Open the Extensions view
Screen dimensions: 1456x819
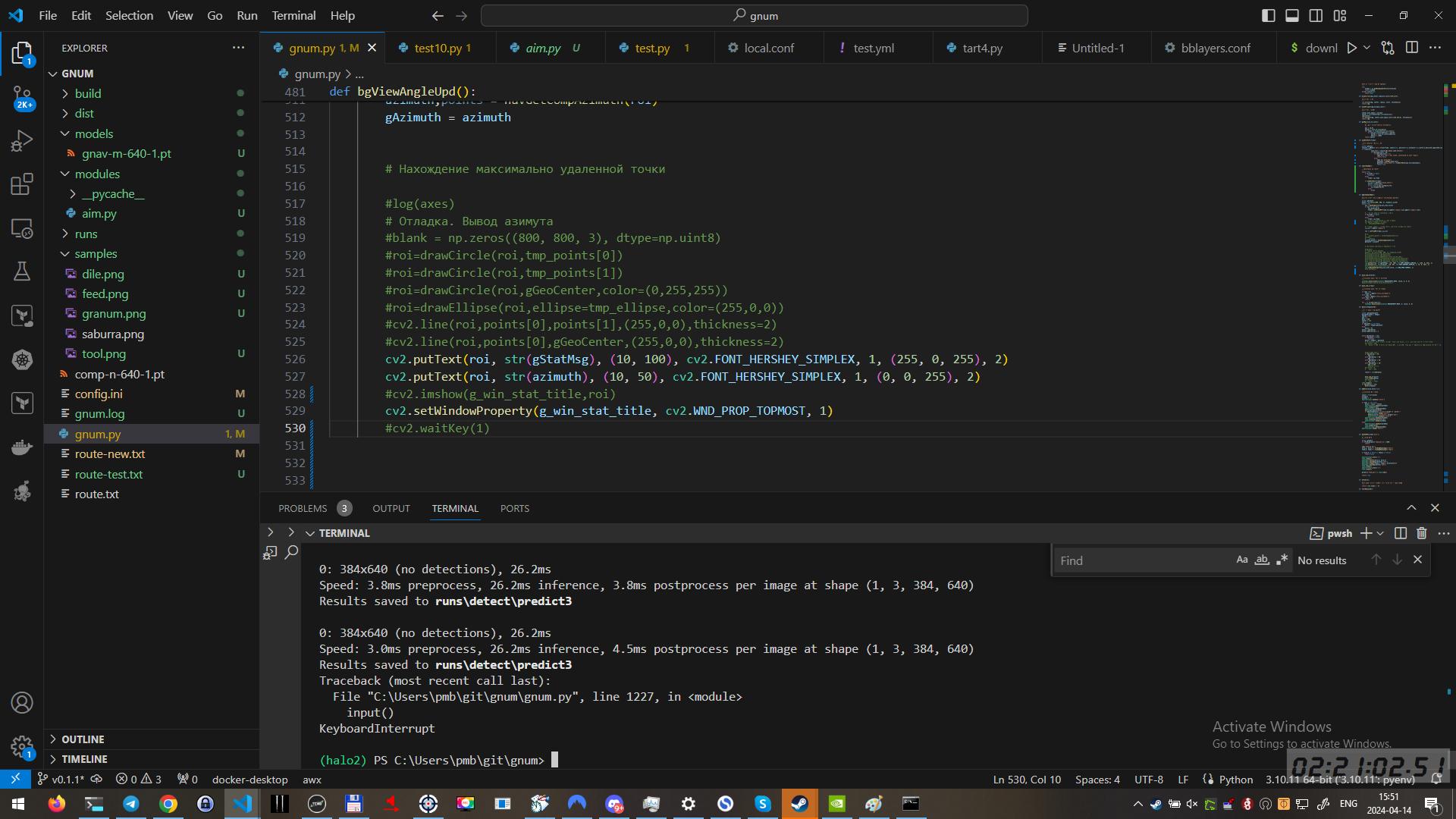(x=22, y=184)
